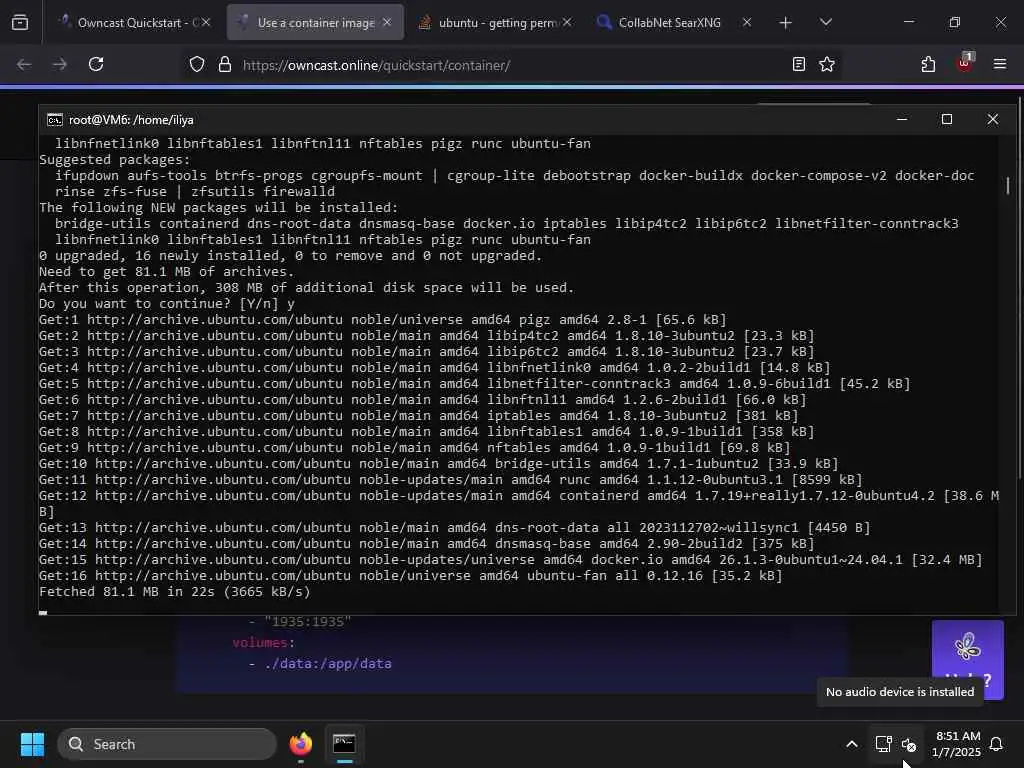Open the Firefox application hamburger menu
The width and height of the screenshot is (1024, 768).
point(999,64)
